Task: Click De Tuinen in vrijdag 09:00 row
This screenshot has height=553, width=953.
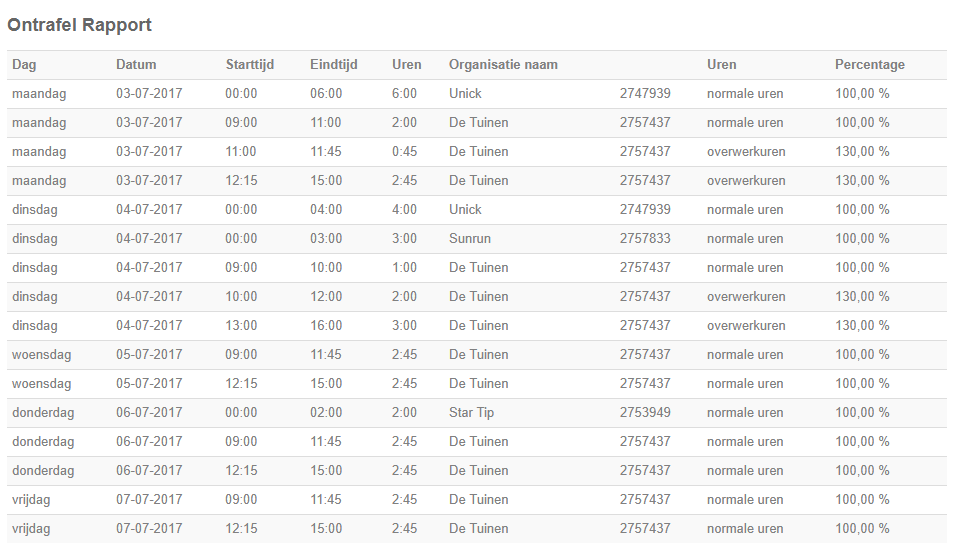Action: 478,500
